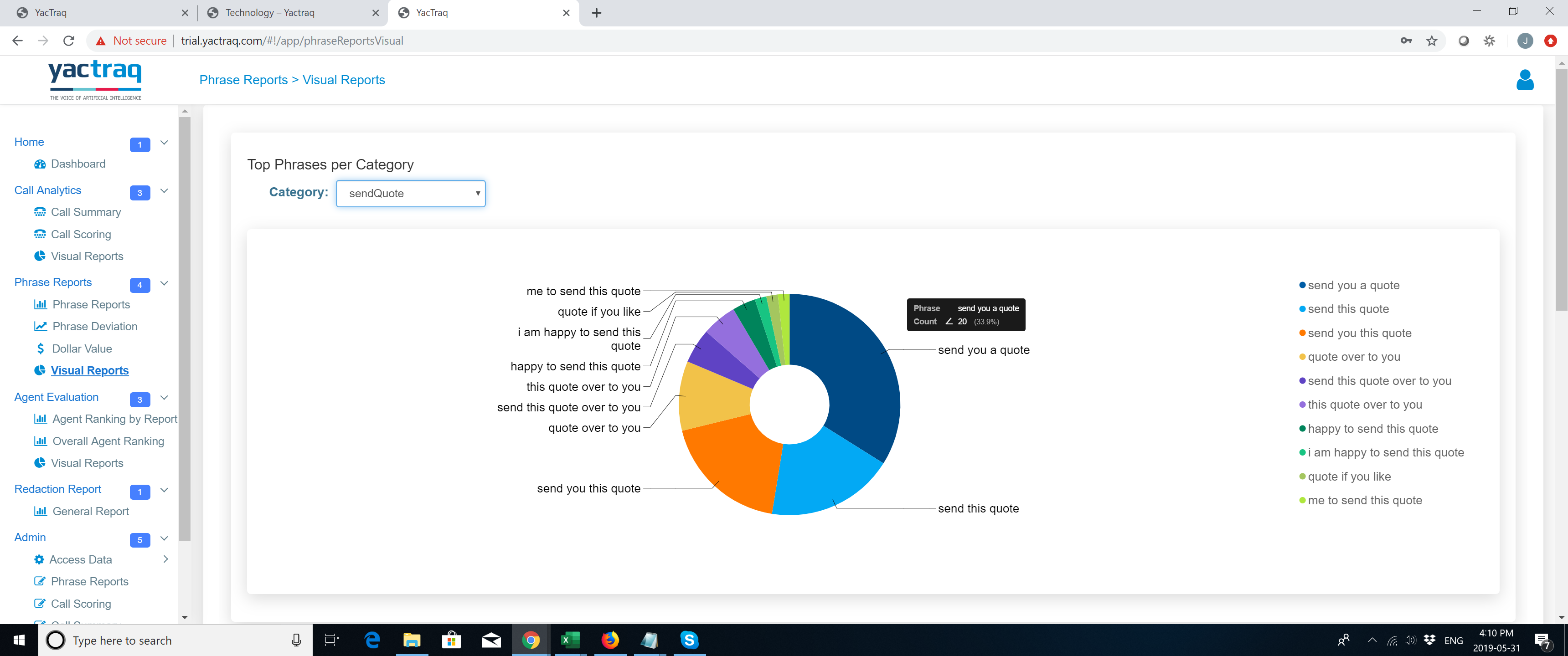Toggle 'send you a quote' legend entry
The height and width of the screenshot is (656, 1568).
[x=1353, y=285]
